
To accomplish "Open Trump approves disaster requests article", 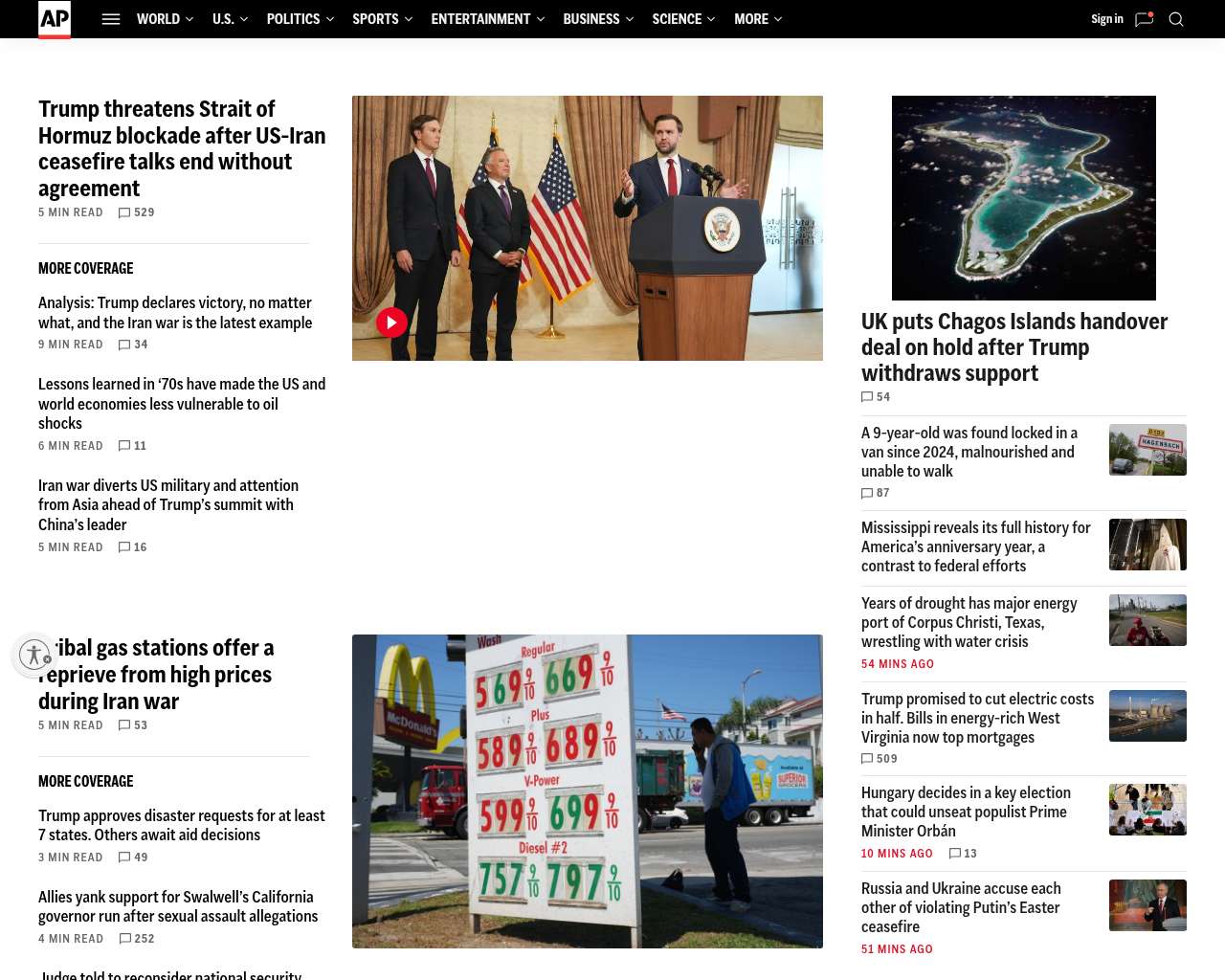I will tap(182, 825).
